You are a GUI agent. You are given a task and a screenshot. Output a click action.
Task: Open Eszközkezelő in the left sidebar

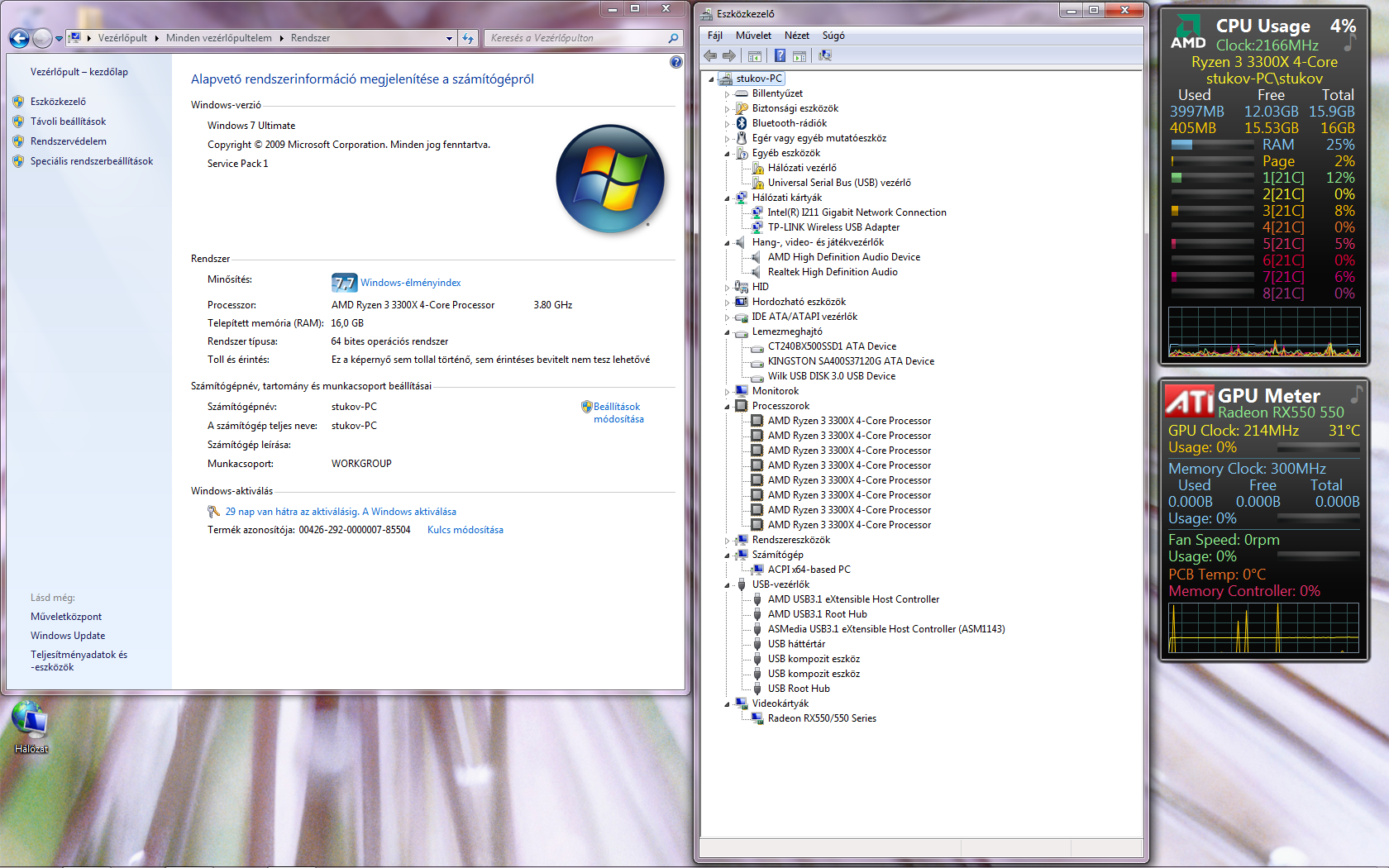coord(58,102)
